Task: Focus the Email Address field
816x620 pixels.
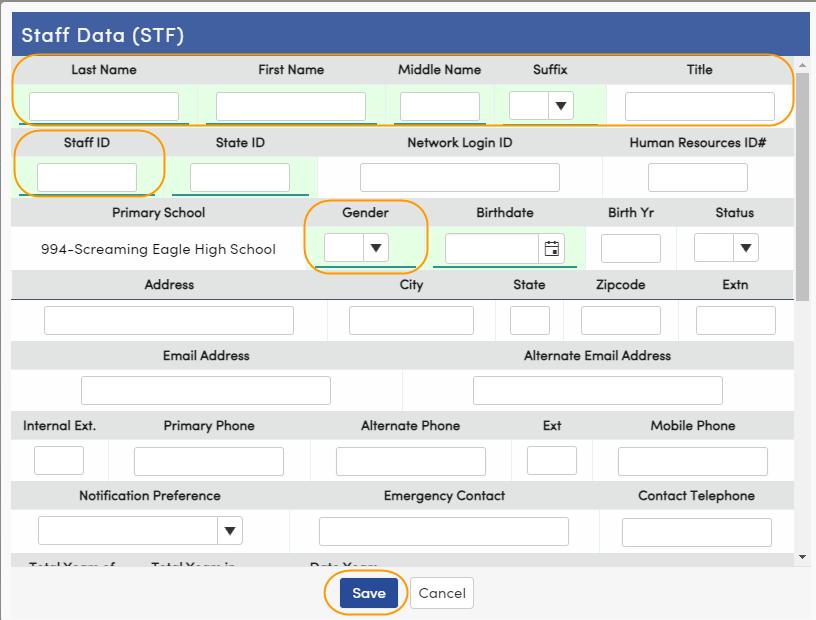Action: 206,390
